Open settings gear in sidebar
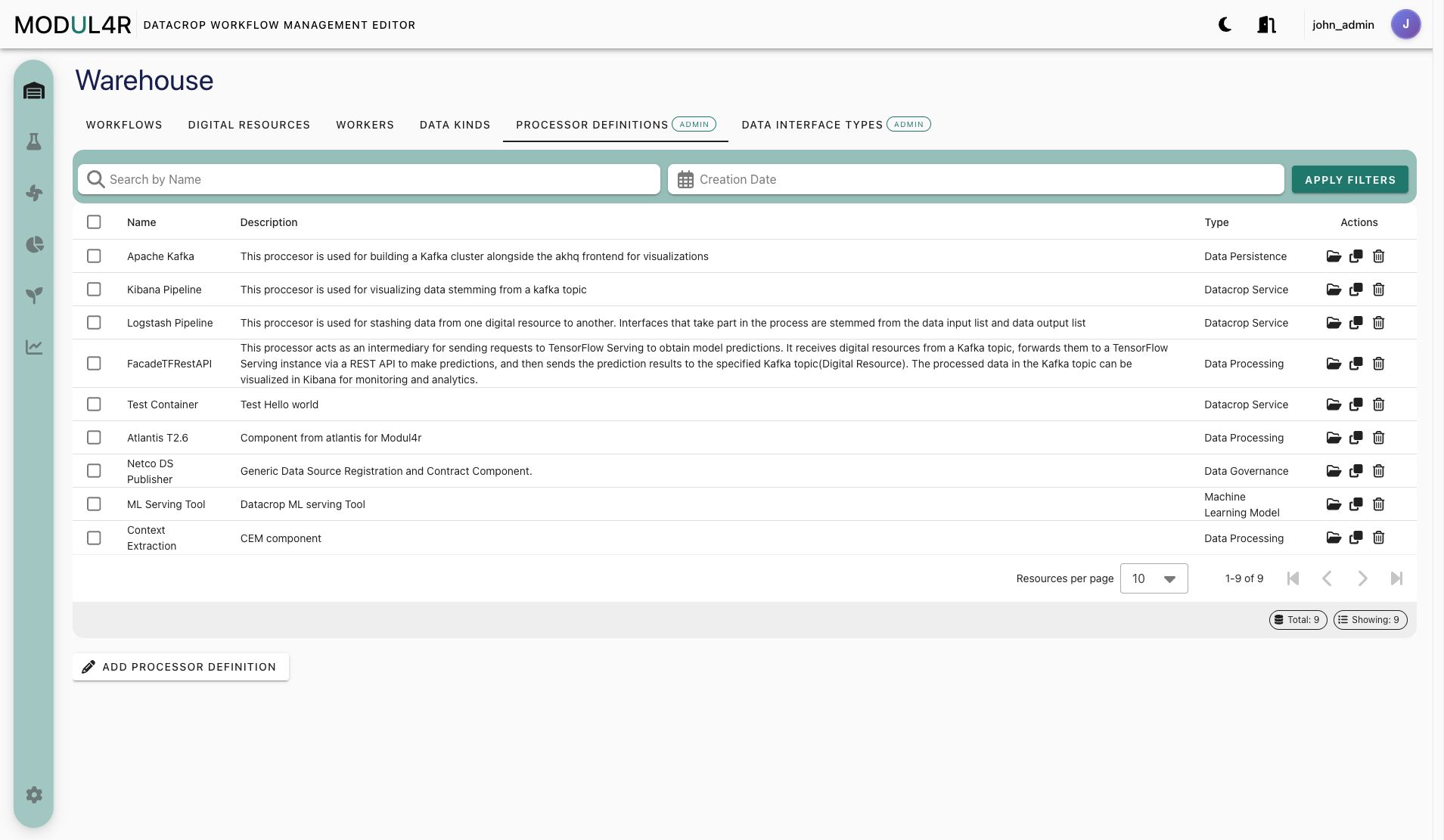The height and width of the screenshot is (840, 1444). pyautogui.click(x=34, y=795)
